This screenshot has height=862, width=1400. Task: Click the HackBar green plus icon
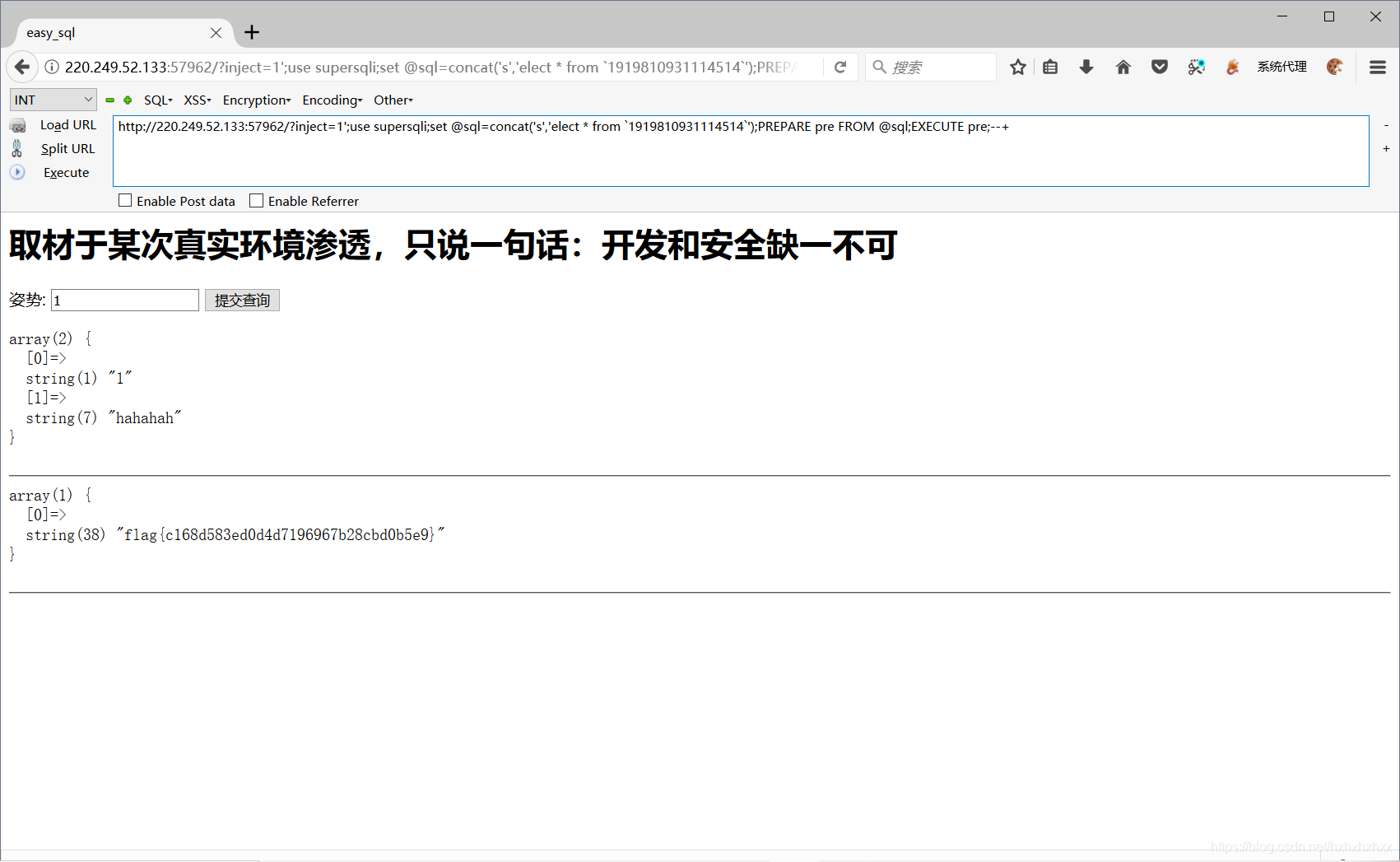click(x=128, y=100)
